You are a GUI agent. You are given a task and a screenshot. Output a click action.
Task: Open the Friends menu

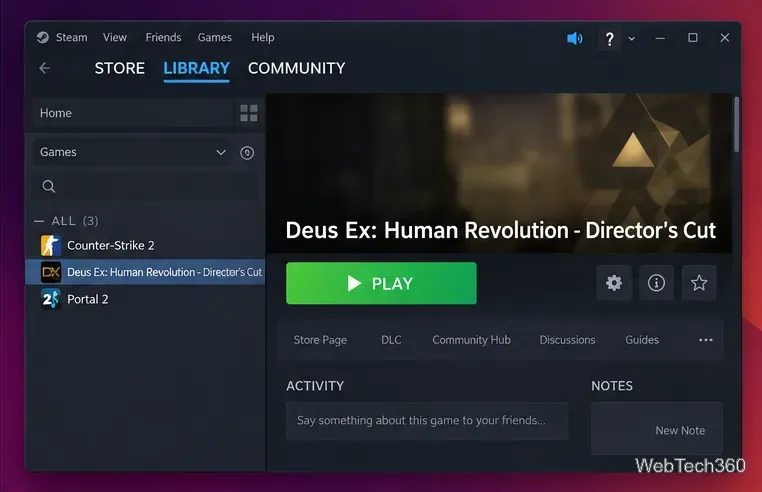click(163, 37)
